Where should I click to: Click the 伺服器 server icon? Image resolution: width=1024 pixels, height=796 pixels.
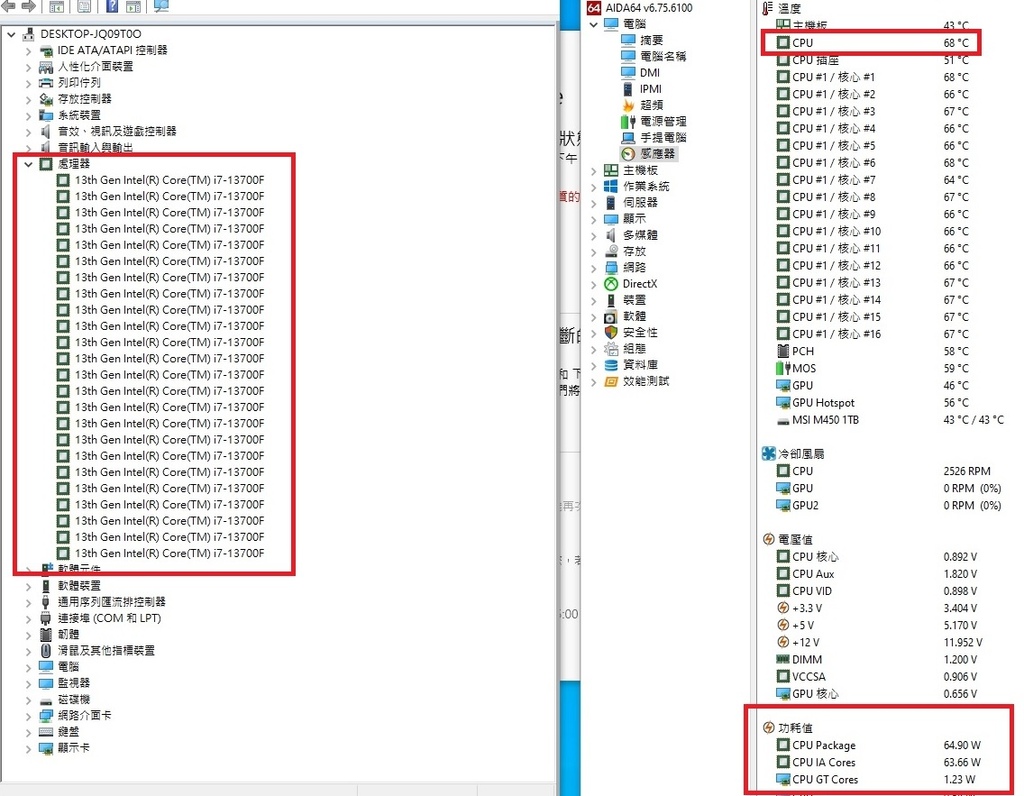click(611, 203)
